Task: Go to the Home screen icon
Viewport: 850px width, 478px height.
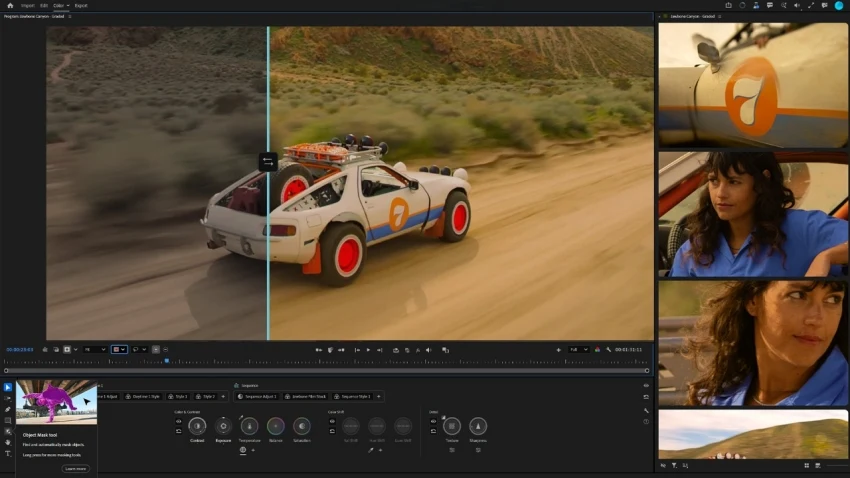Action: [x=10, y=5]
